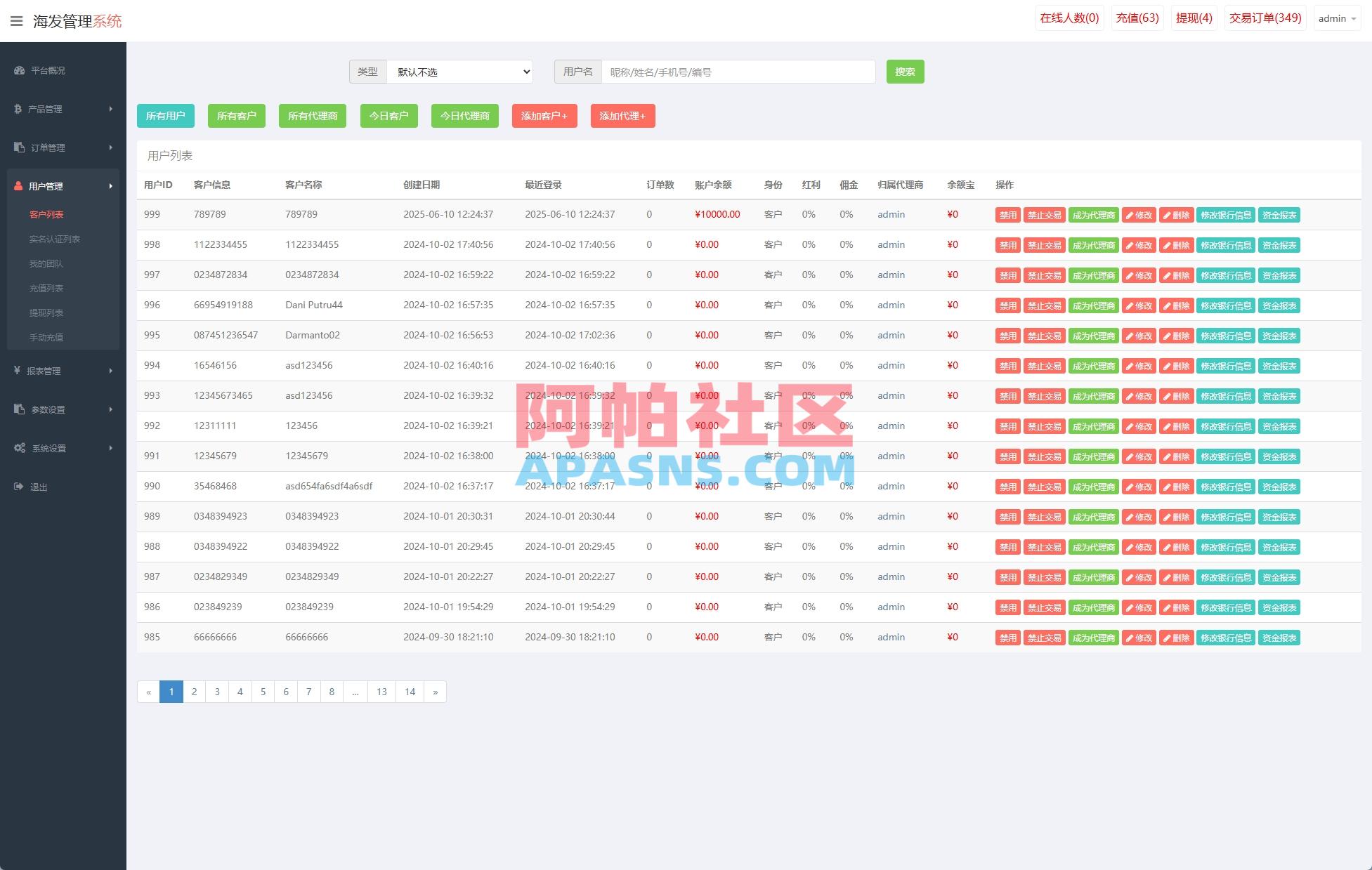Expand the 产品管理 sidebar arrow

(x=111, y=109)
